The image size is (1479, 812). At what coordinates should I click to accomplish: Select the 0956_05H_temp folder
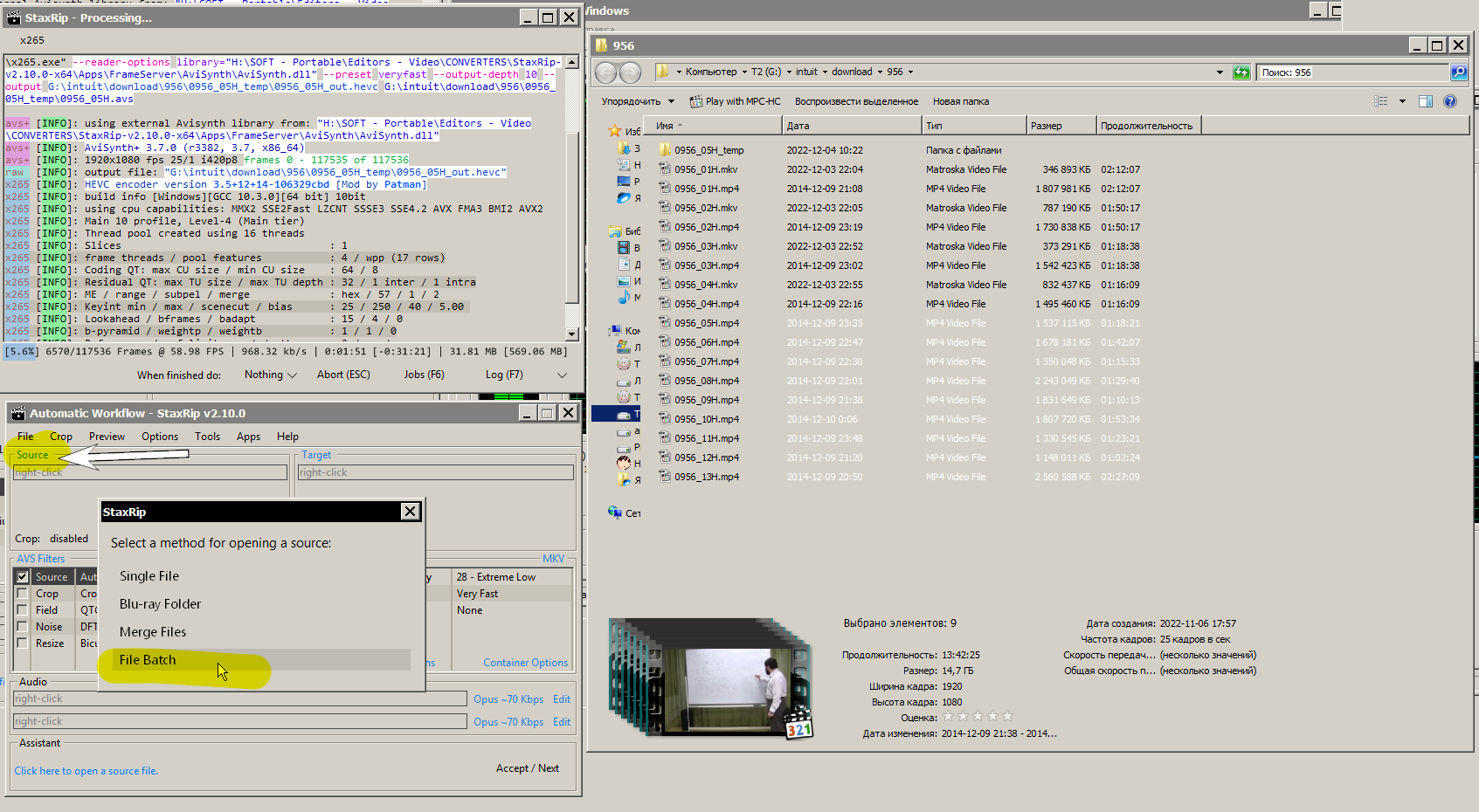(x=708, y=150)
